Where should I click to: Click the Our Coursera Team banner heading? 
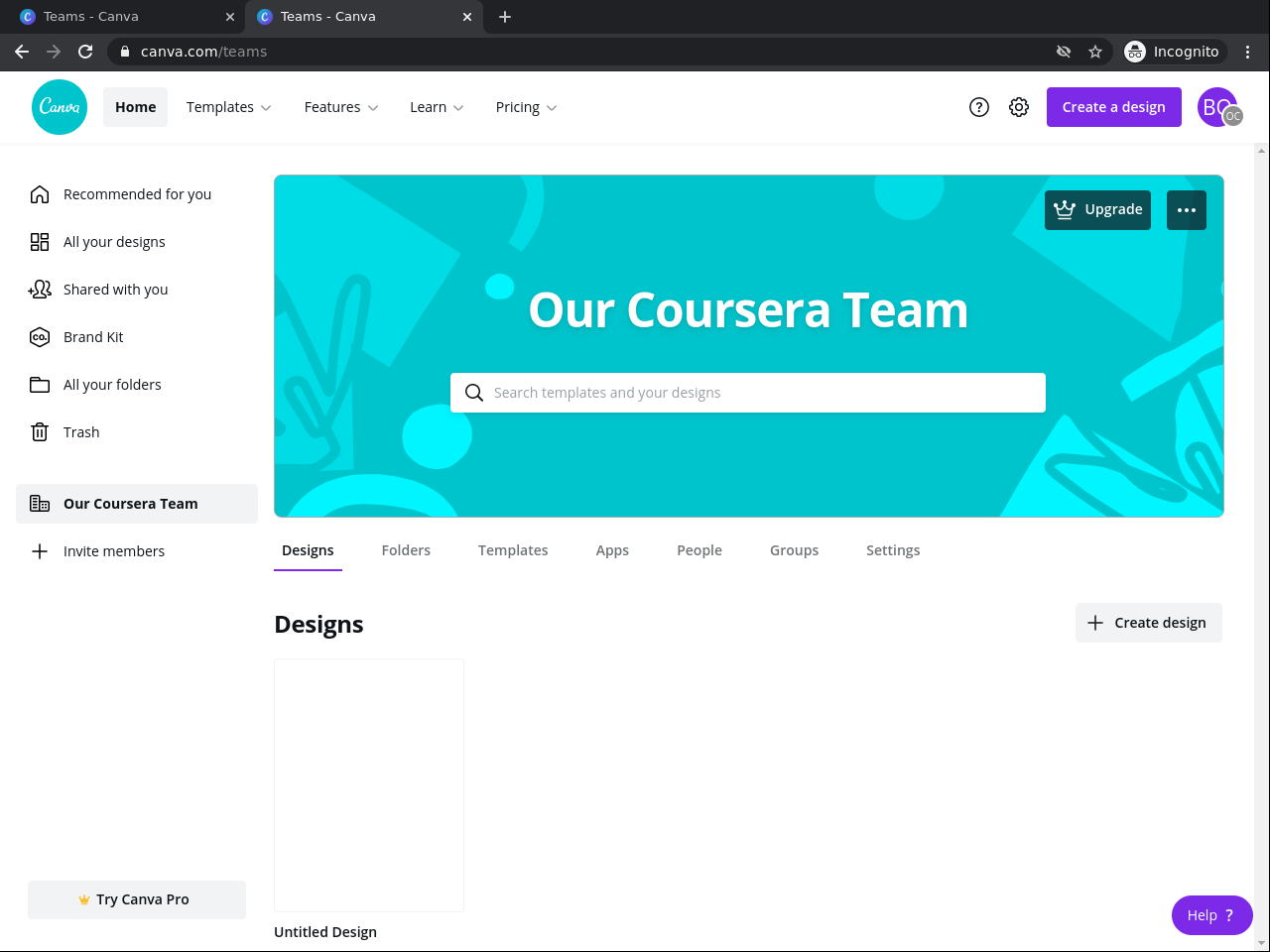748,310
